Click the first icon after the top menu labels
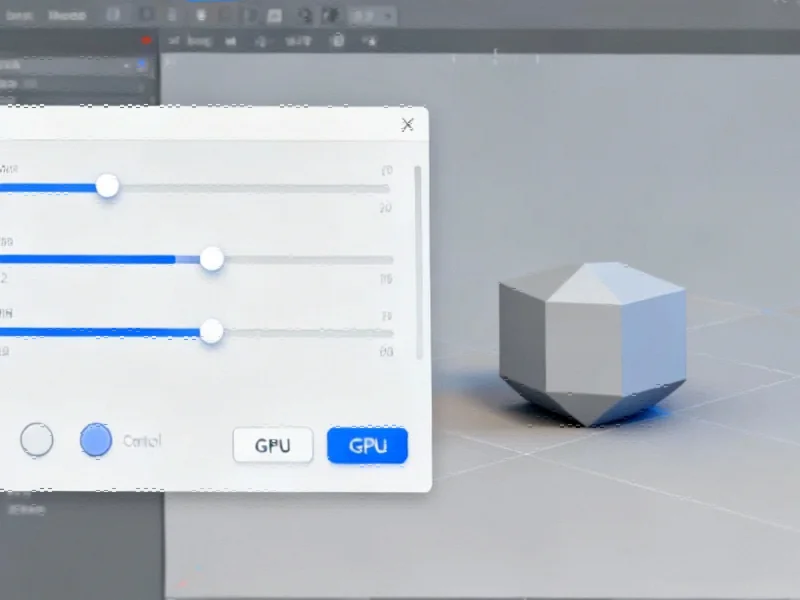Viewport: 800px width, 600px height. [x=115, y=15]
